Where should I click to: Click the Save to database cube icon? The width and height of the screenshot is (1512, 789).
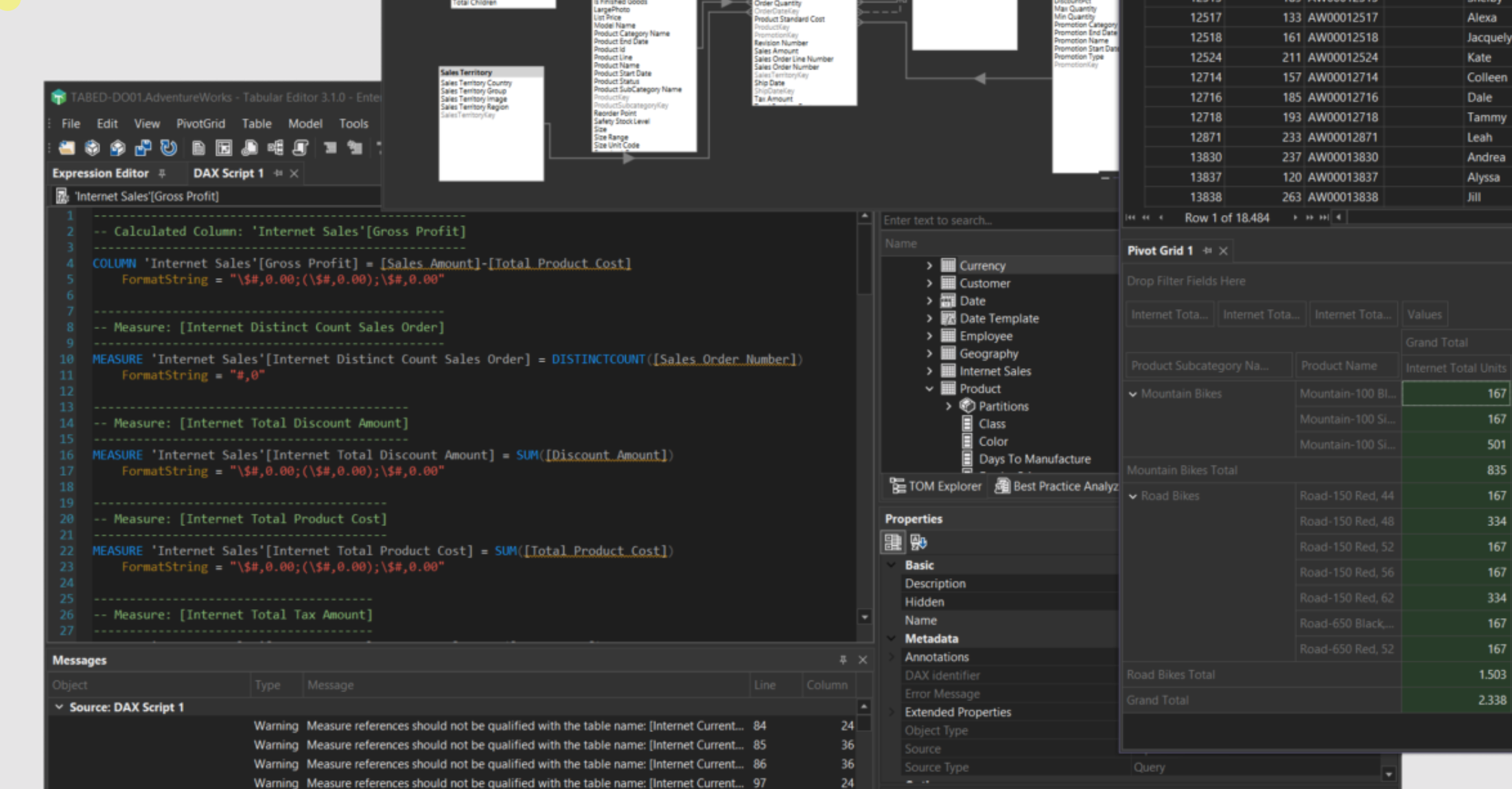pos(117,148)
